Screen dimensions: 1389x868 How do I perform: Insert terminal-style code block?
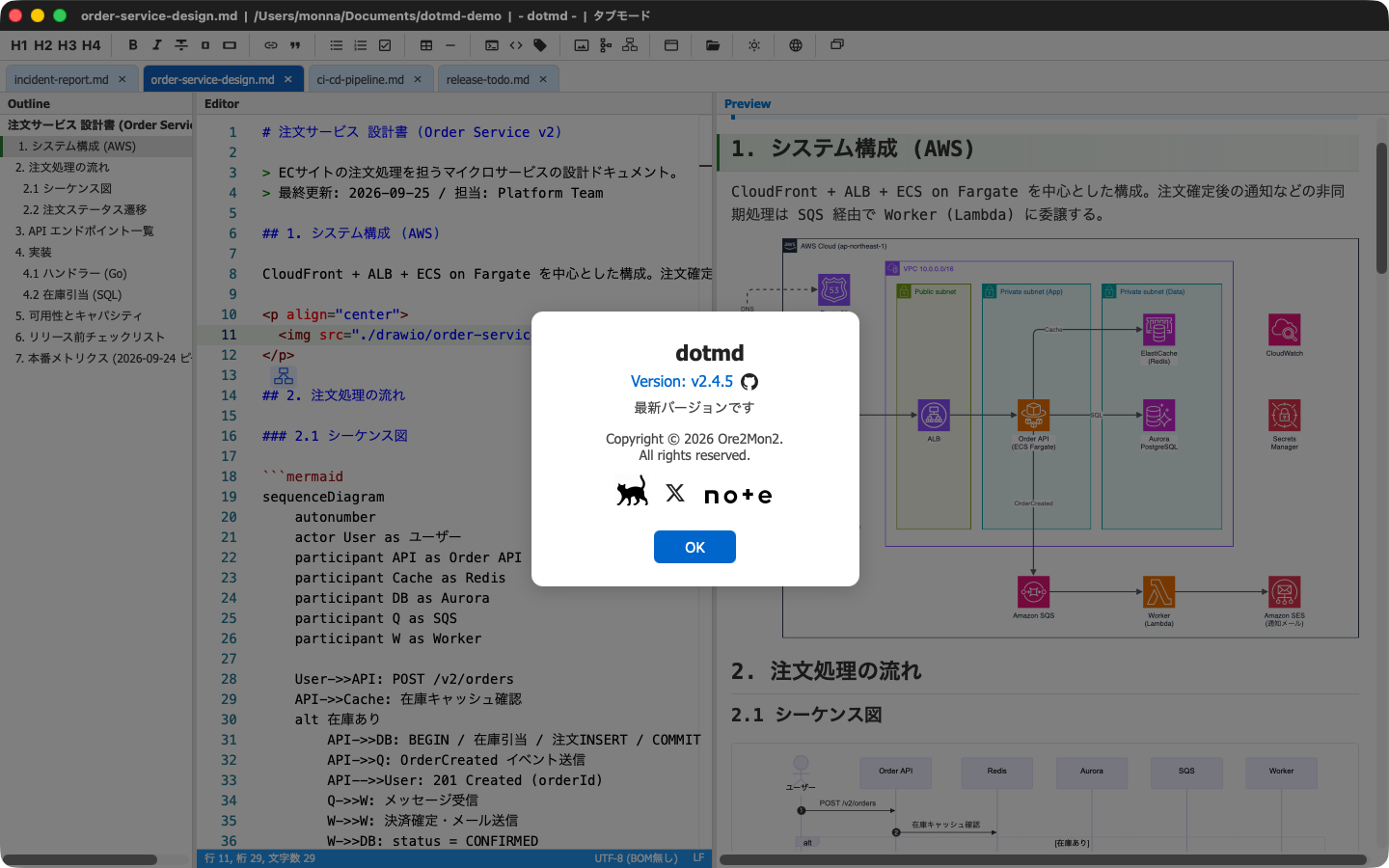point(492,45)
